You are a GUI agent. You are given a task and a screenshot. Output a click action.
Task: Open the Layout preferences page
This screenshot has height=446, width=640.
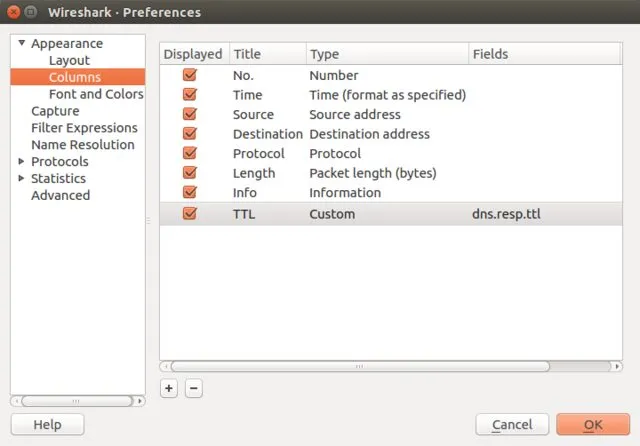click(x=69, y=60)
